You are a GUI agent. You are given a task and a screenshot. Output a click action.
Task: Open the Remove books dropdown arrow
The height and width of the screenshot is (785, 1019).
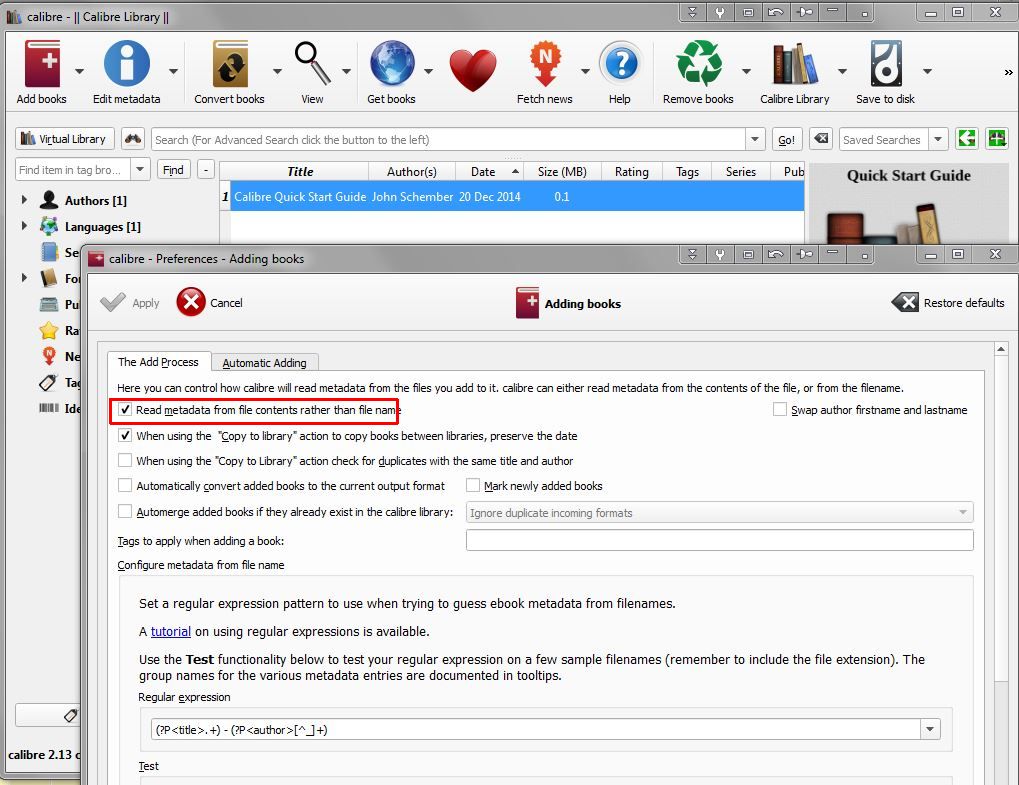[x=747, y=71]
